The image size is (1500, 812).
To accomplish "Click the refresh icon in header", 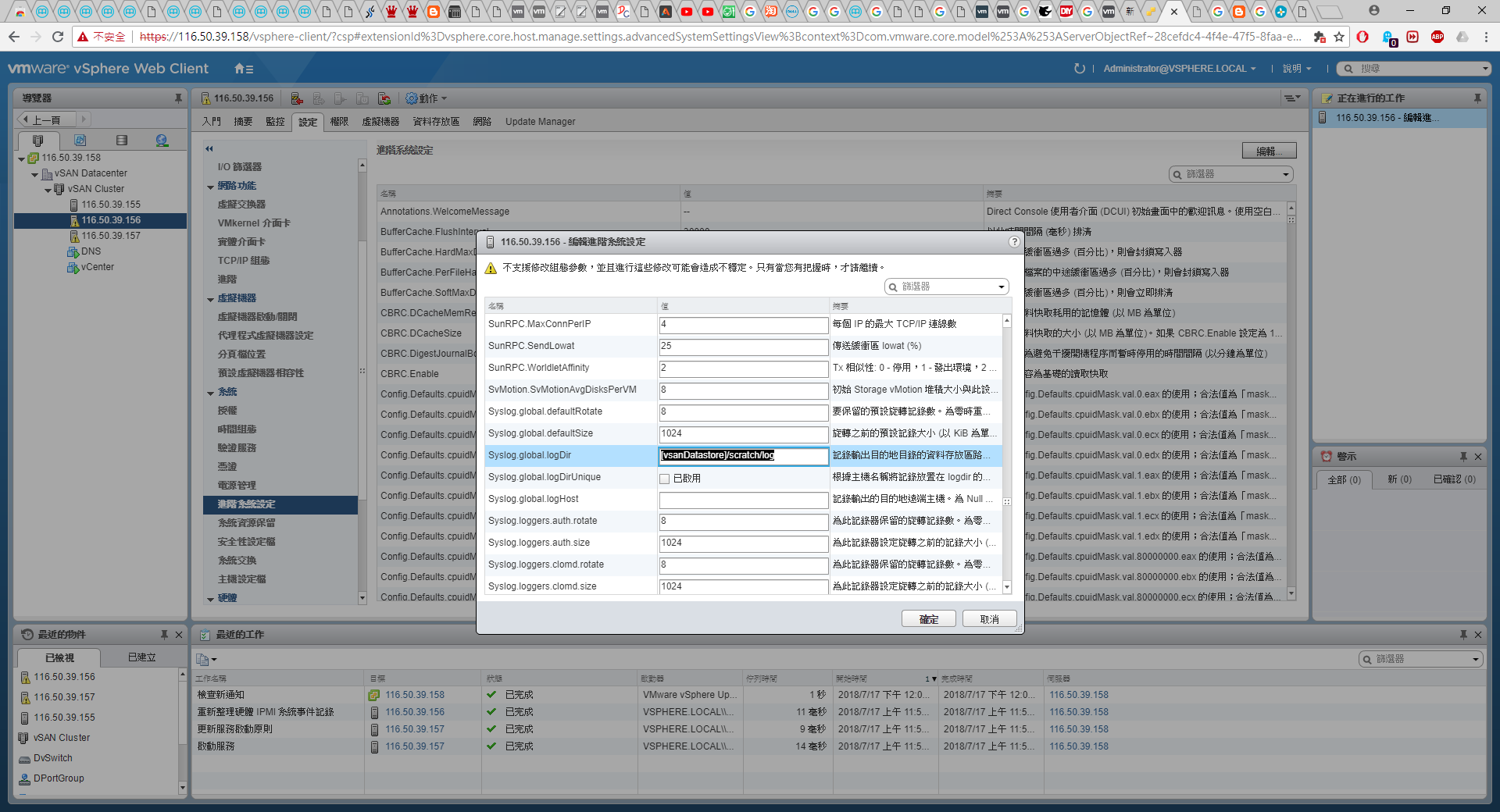I will coord(1080,69).
